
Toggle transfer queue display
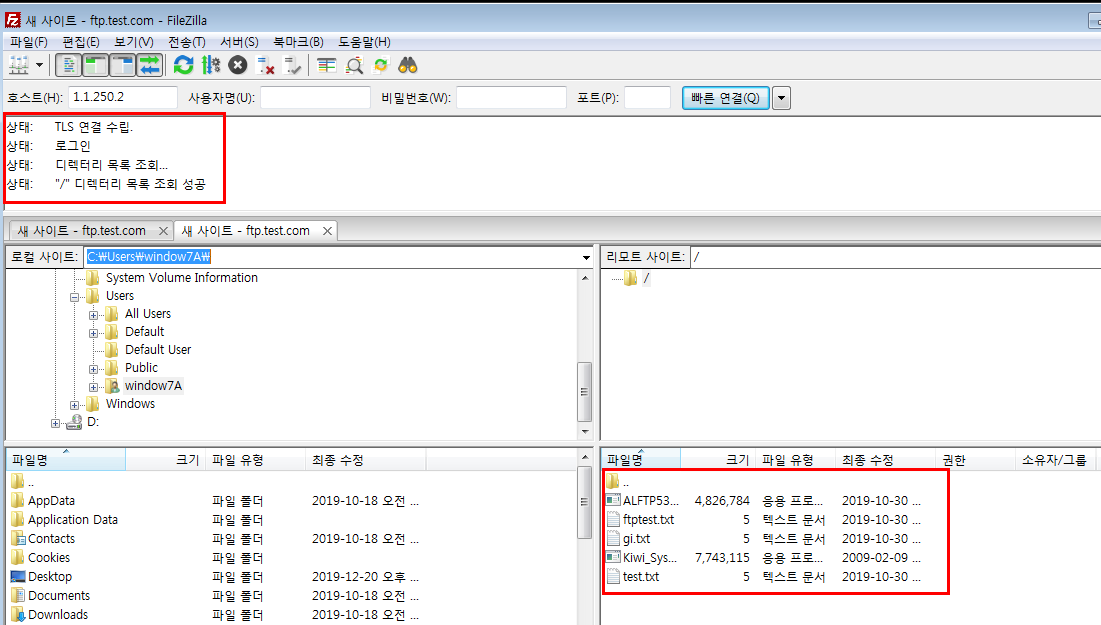pyautogui.click(x=150, y=65)
